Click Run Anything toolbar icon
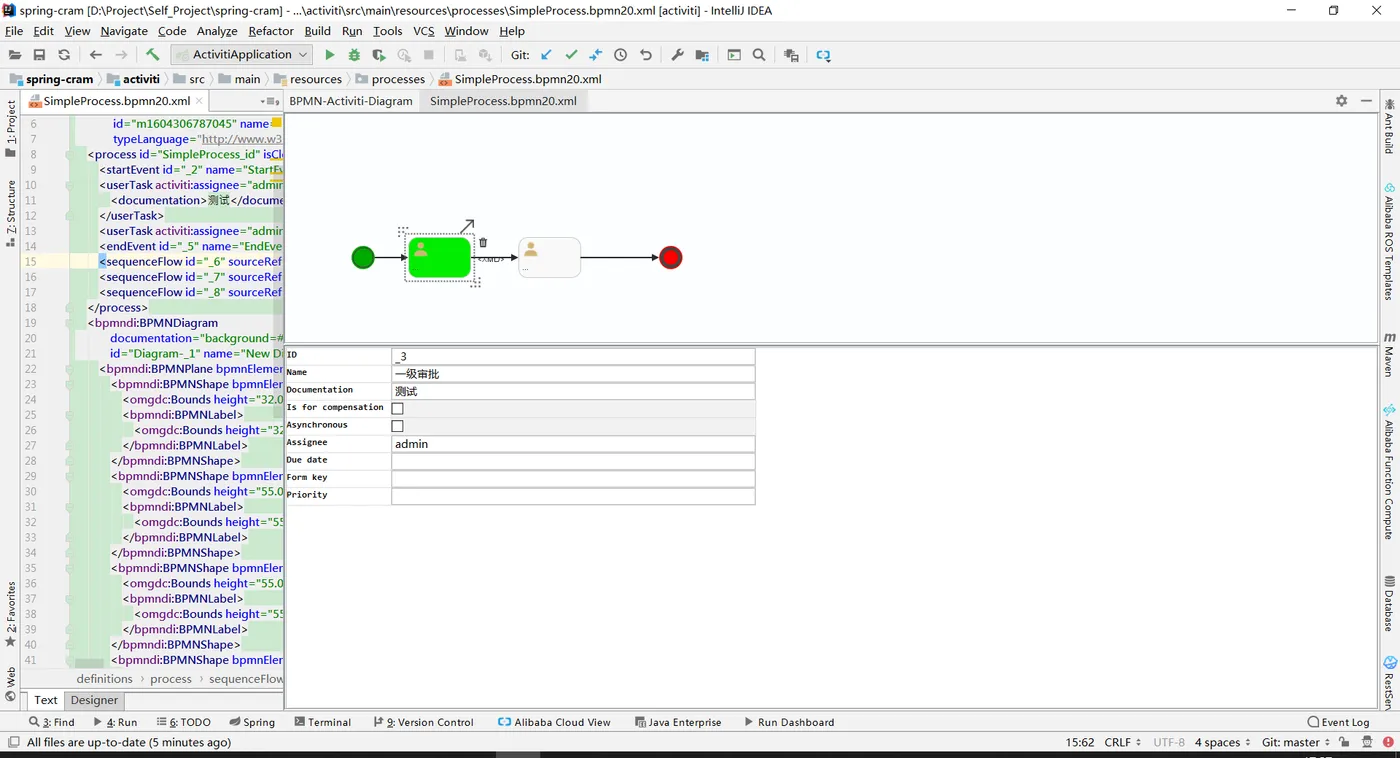 (734, 55)
